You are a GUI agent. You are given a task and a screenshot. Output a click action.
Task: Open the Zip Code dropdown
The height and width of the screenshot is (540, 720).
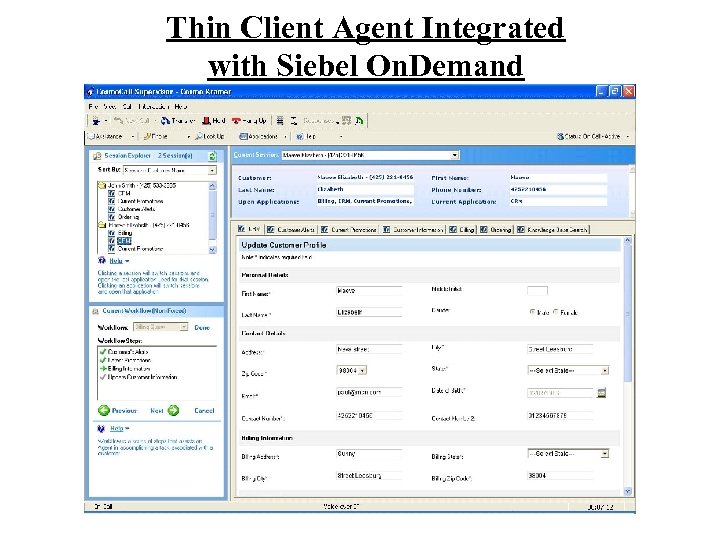click(x=362, y=371)
